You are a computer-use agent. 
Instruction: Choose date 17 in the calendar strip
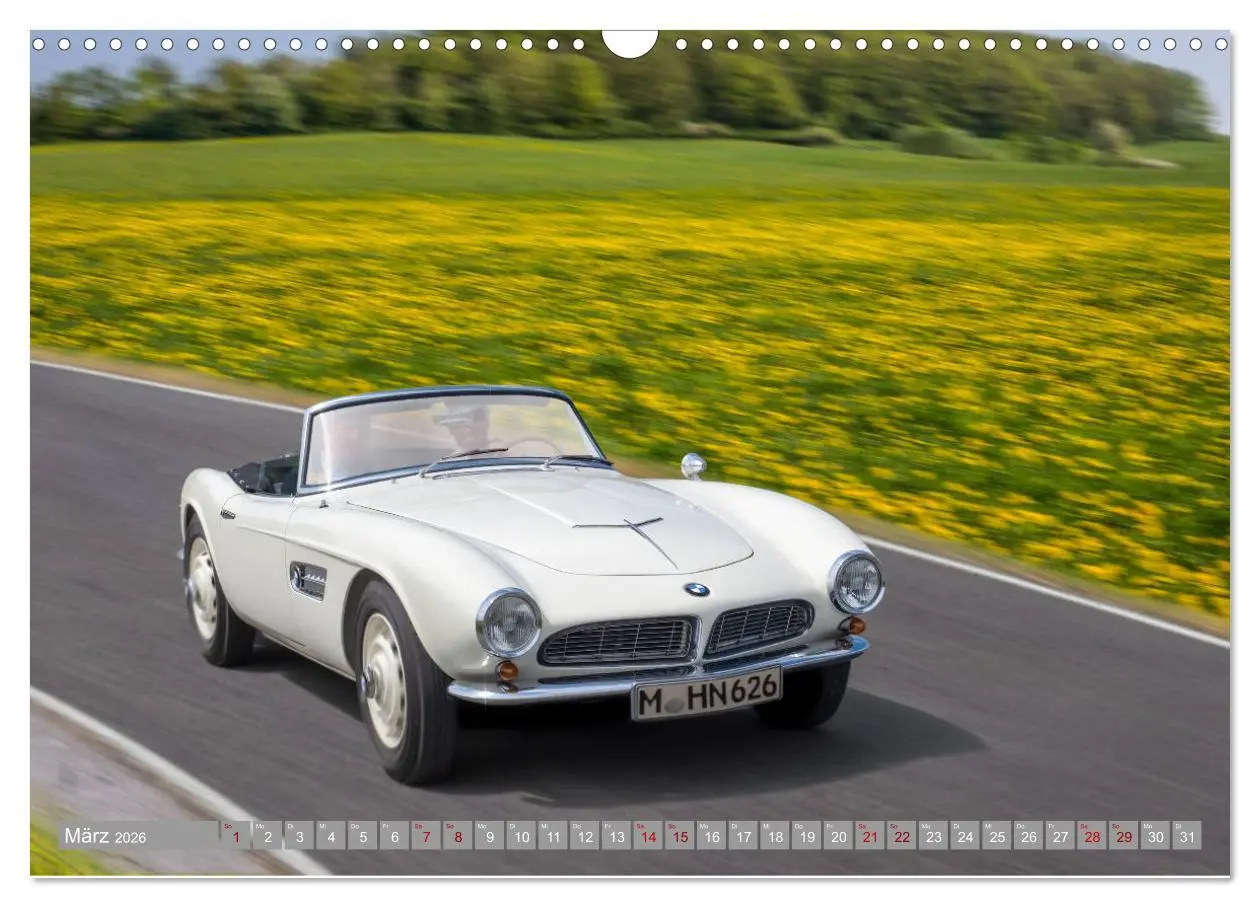(743, 836)
